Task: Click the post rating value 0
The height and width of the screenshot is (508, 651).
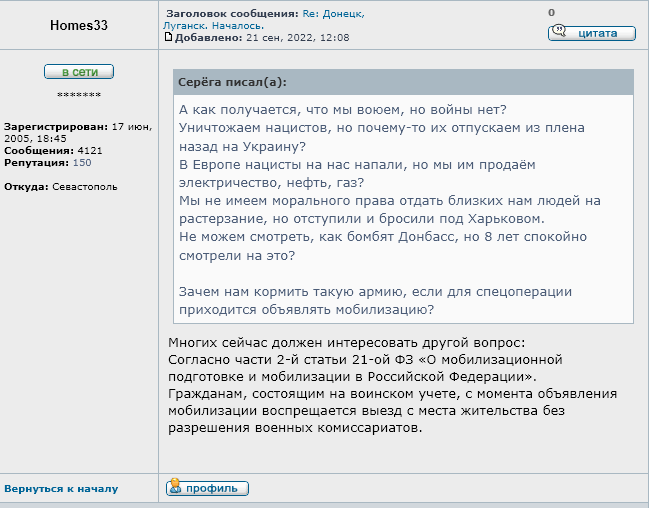Action: pos(551,12)
